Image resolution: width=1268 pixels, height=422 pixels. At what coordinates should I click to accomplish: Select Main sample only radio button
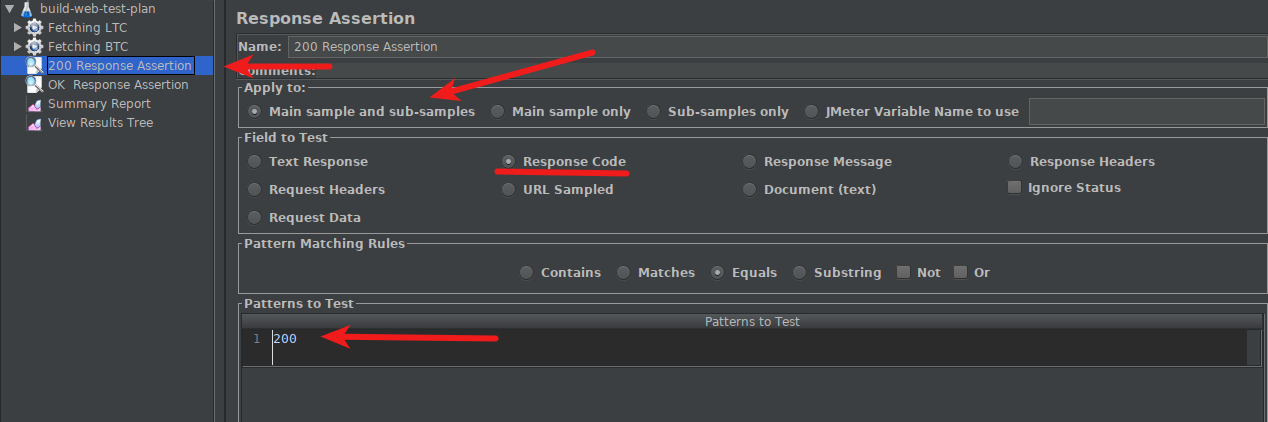[497, 112]
